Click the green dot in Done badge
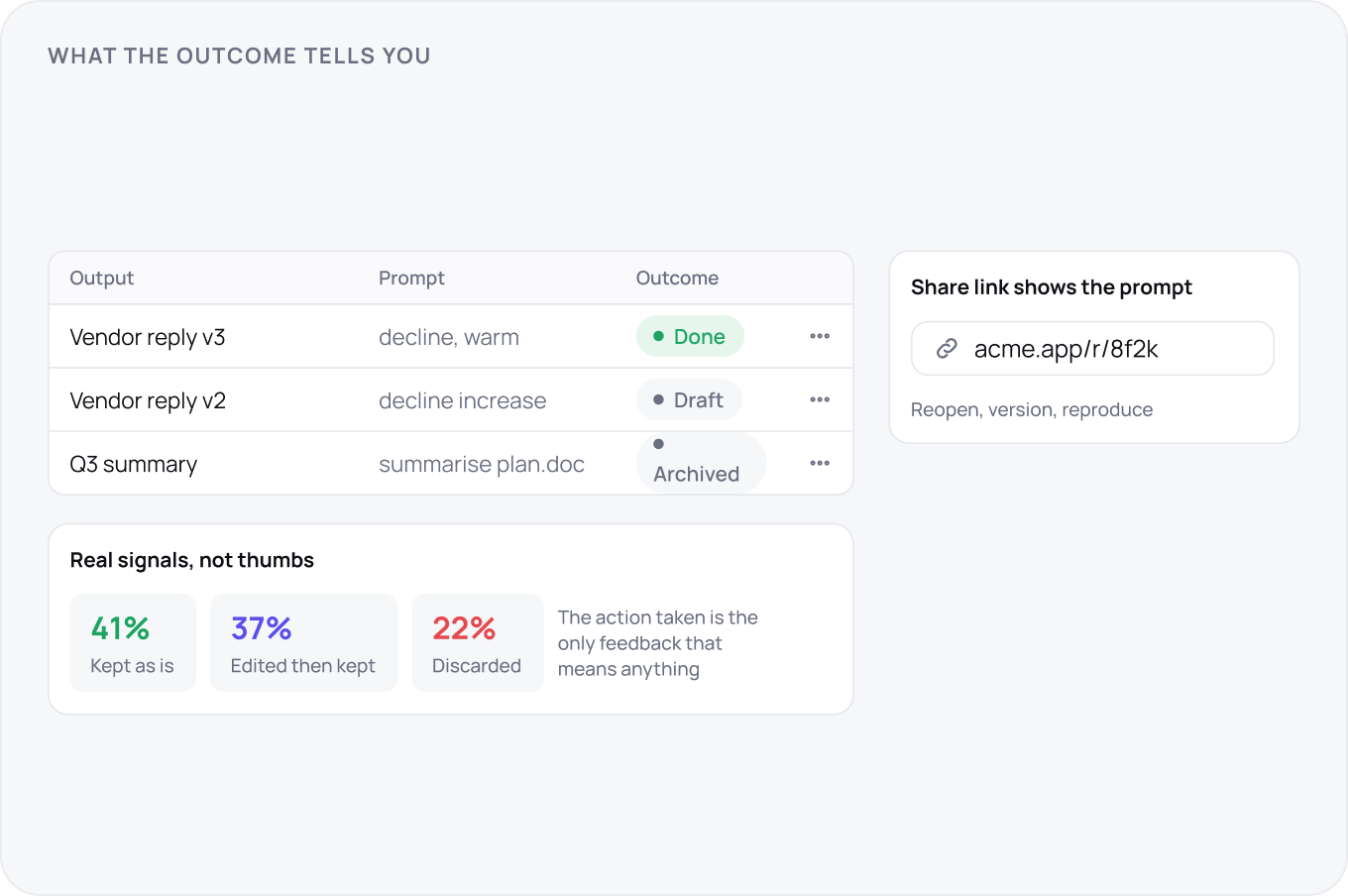1348x896 pixels. [x=658, y=336]
